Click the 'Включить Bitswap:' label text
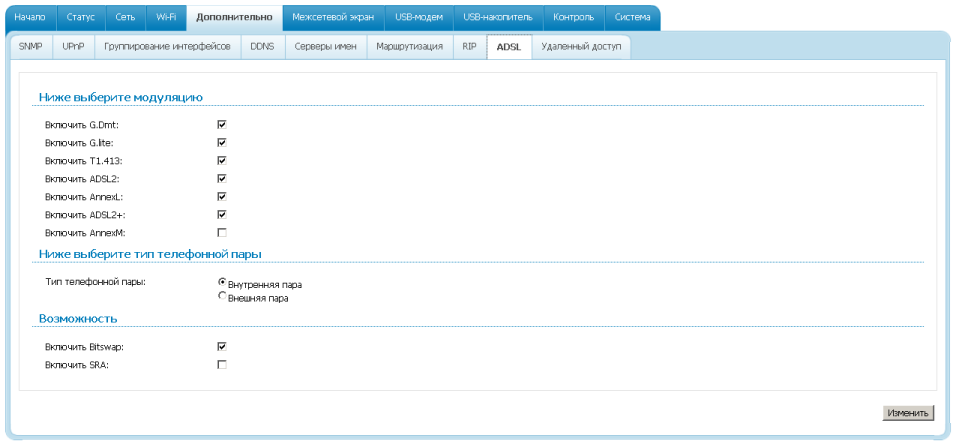This screenshot has height=444, width=956. (84, 347)
